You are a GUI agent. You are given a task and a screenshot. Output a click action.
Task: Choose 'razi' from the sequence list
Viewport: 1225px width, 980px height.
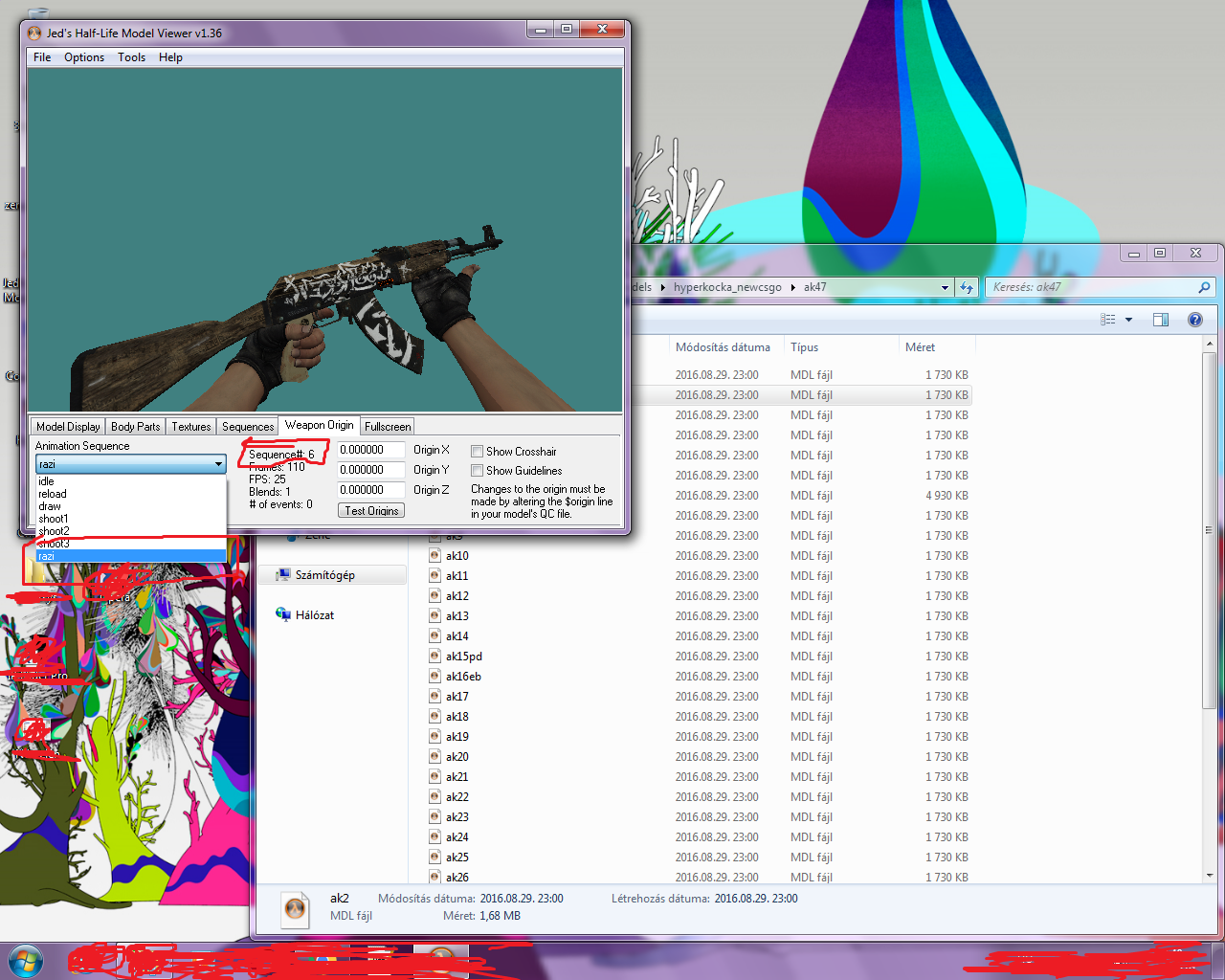point(131,556)
